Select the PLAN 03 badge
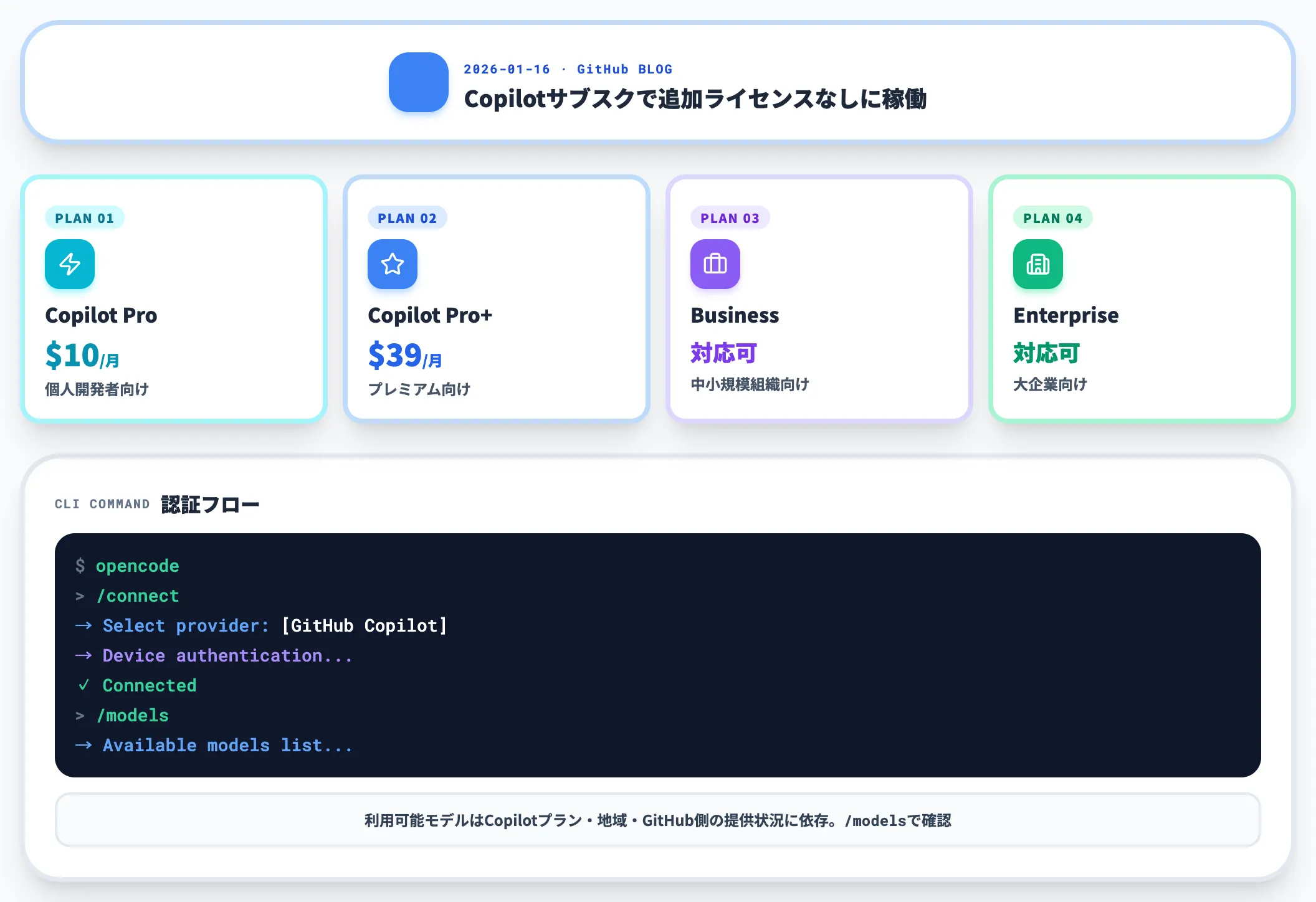 point(730,218)
